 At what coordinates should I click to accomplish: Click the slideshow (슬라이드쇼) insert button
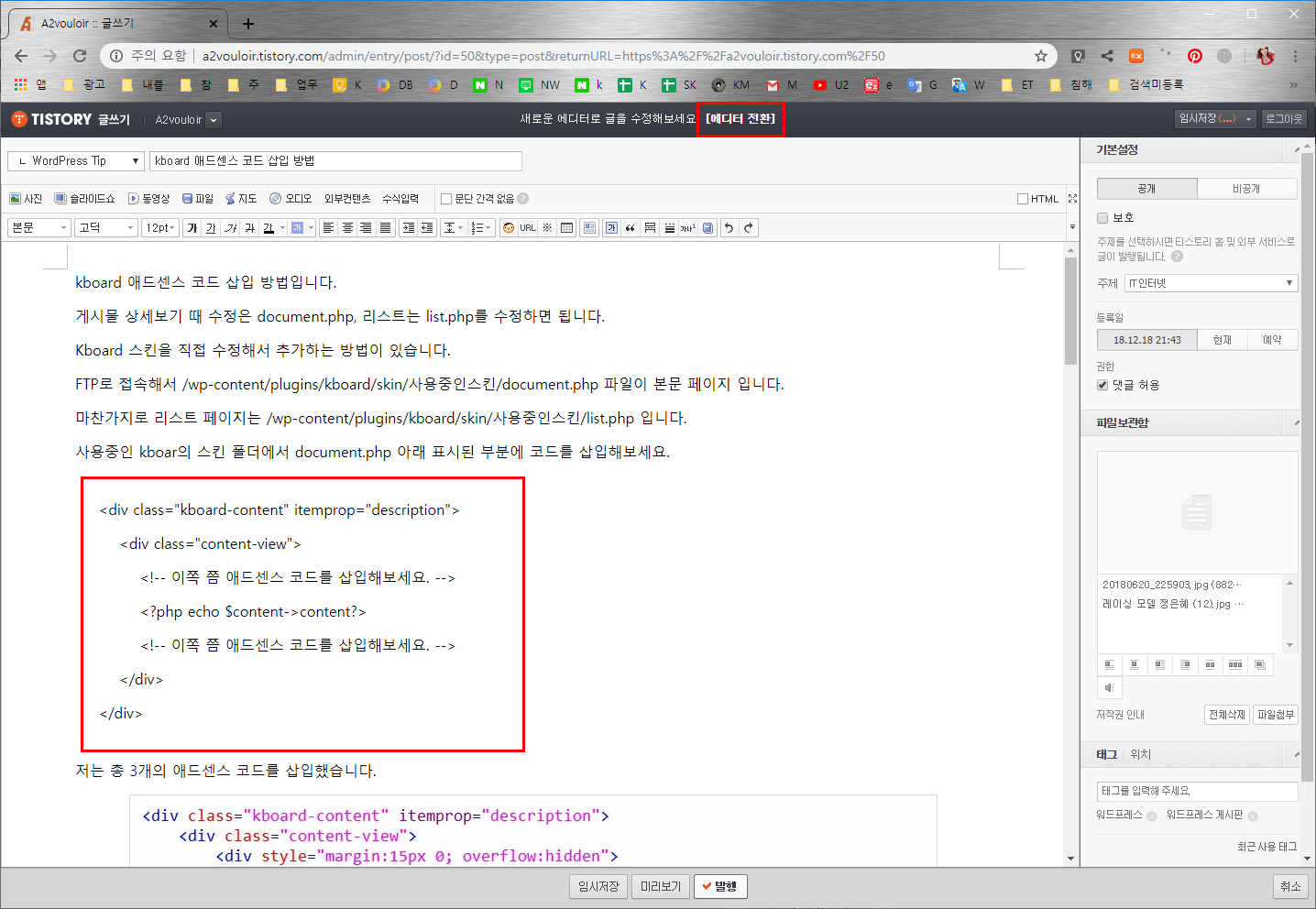(x=84, y=199)
